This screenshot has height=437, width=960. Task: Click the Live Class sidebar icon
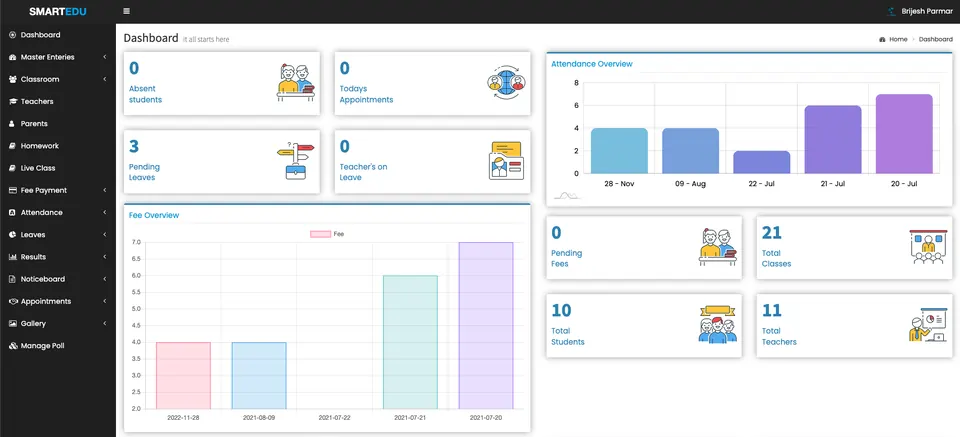point(12,168)
